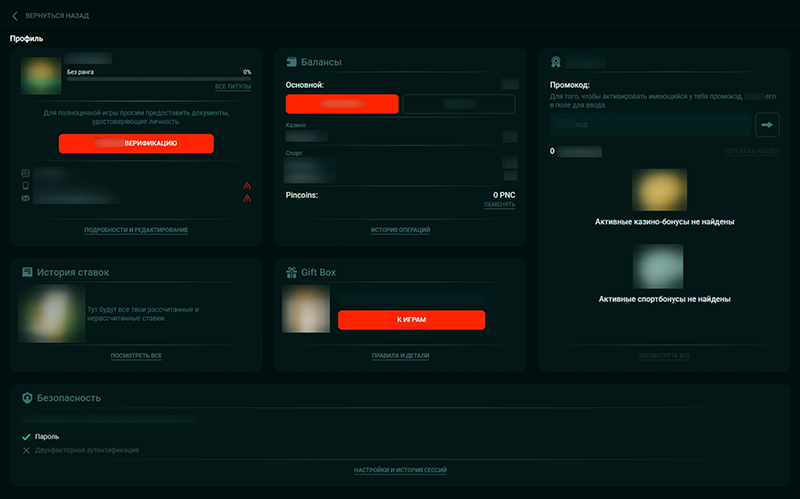800x499 pixels.
Task: Open Настройки и история сессий
Action: click(x=400, y=470)
